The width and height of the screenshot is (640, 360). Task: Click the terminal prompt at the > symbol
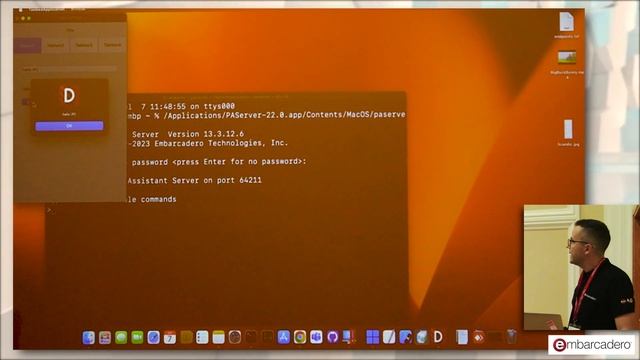(x=49, y=210)
